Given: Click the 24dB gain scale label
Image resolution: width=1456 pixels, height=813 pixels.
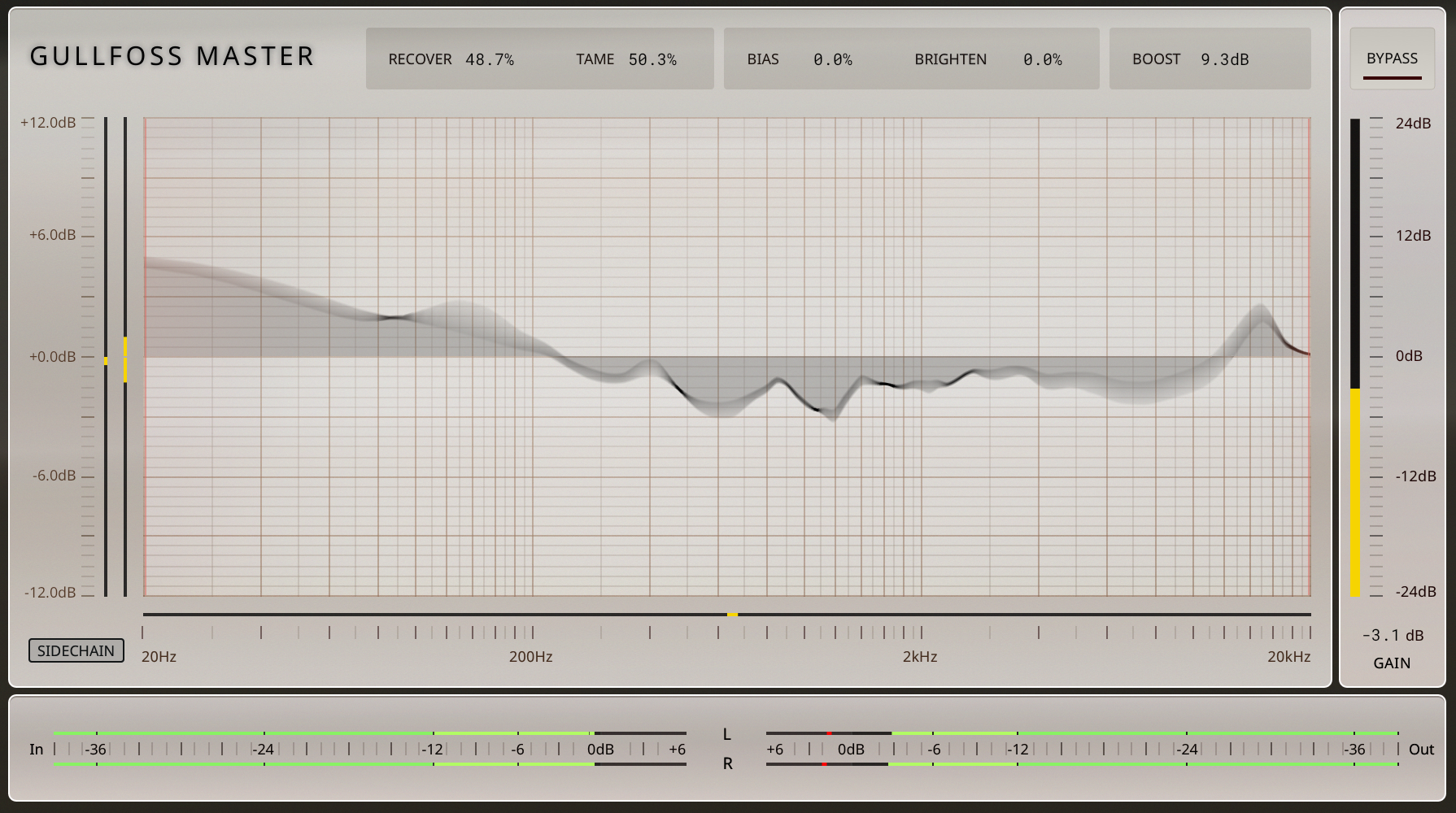Looking at the screenshot, I should pyautogui.click(x=1413, y=124).
